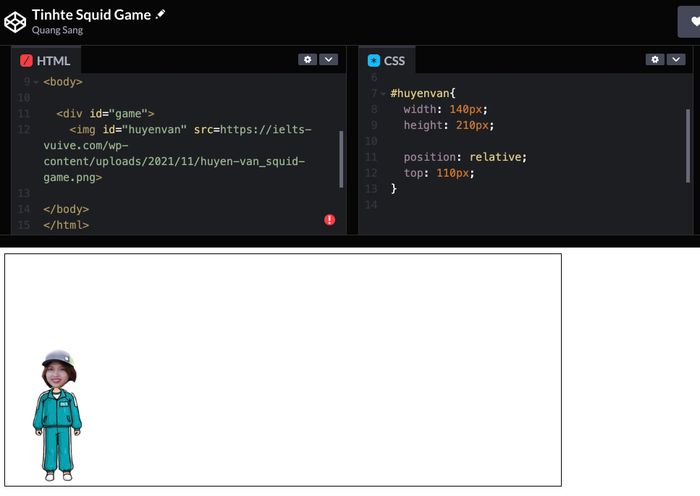The width and height of the screenshot is (700, 496).
Task: Open CSS editor settings gear
Action: pos(654,60)
